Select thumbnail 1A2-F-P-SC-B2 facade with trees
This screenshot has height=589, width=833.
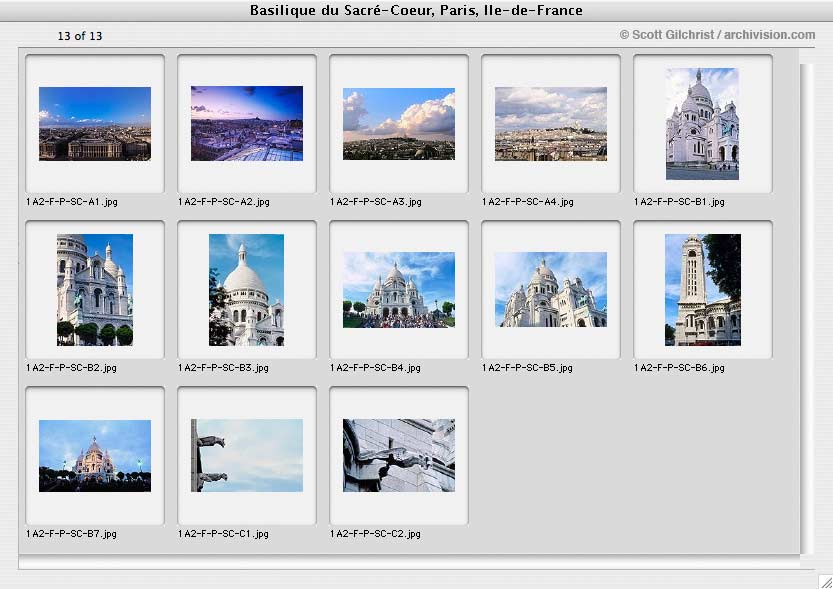point(95,290)
